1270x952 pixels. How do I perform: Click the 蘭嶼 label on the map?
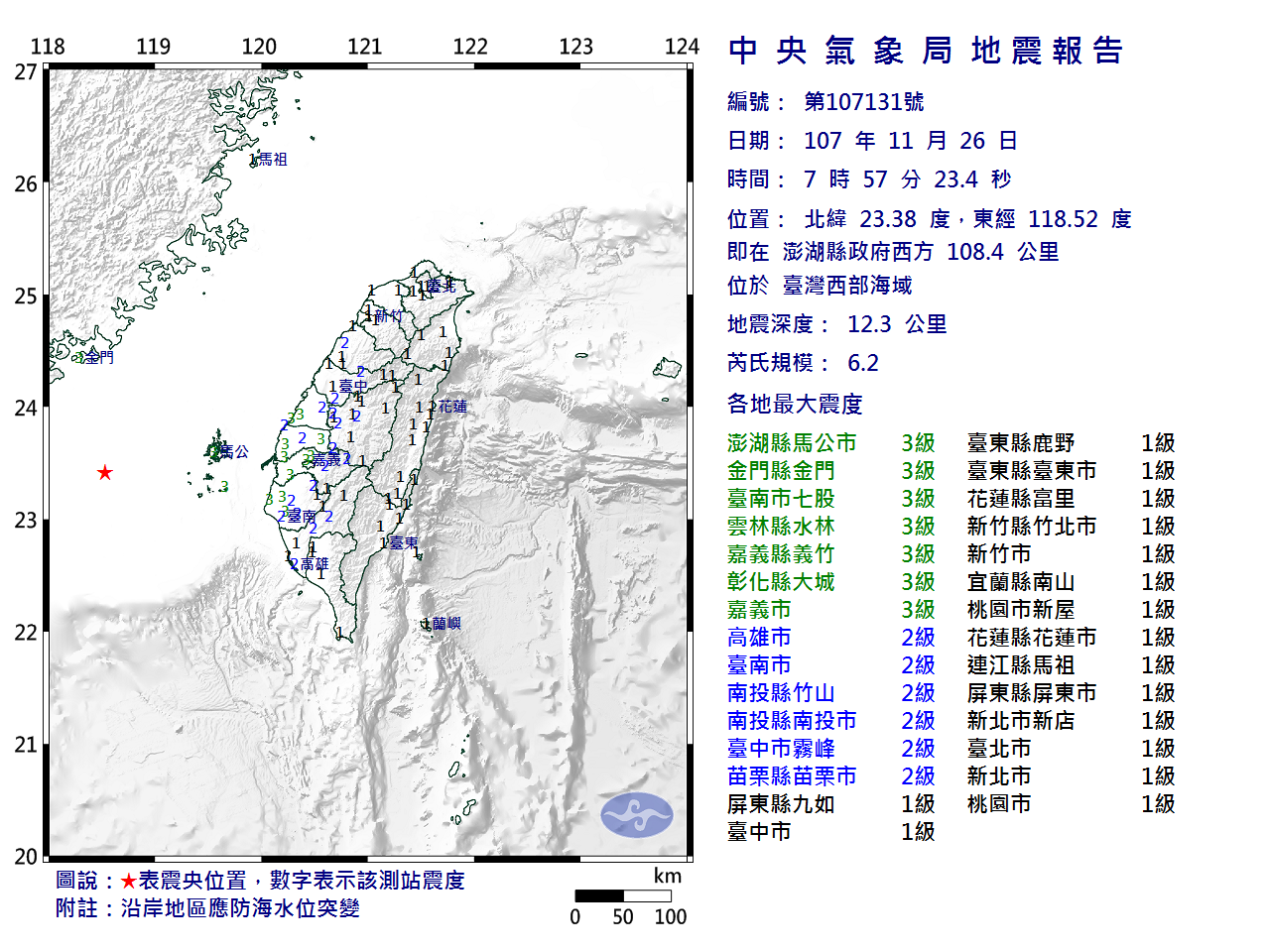446,624
